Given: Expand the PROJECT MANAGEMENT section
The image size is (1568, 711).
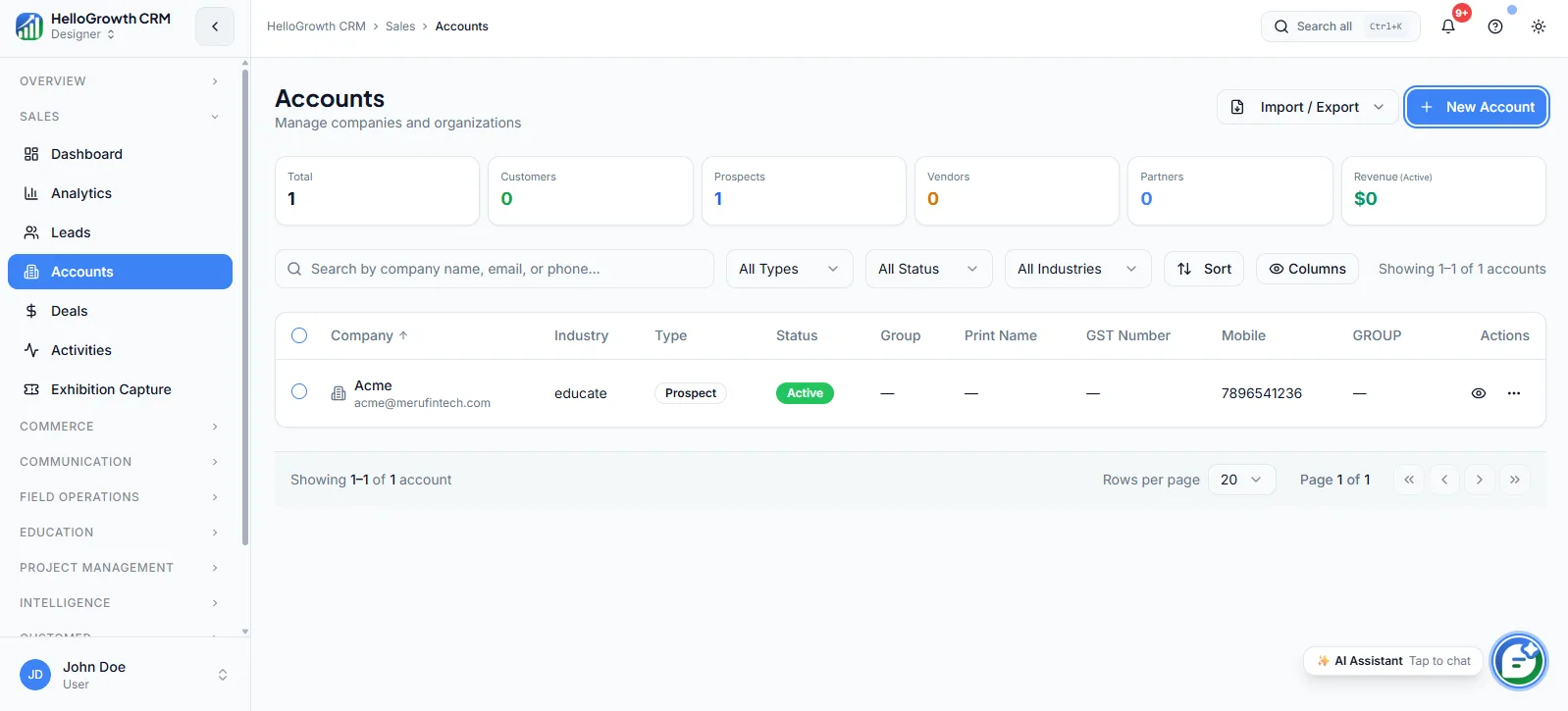Looking at the screenshot, I should (119, 568).
